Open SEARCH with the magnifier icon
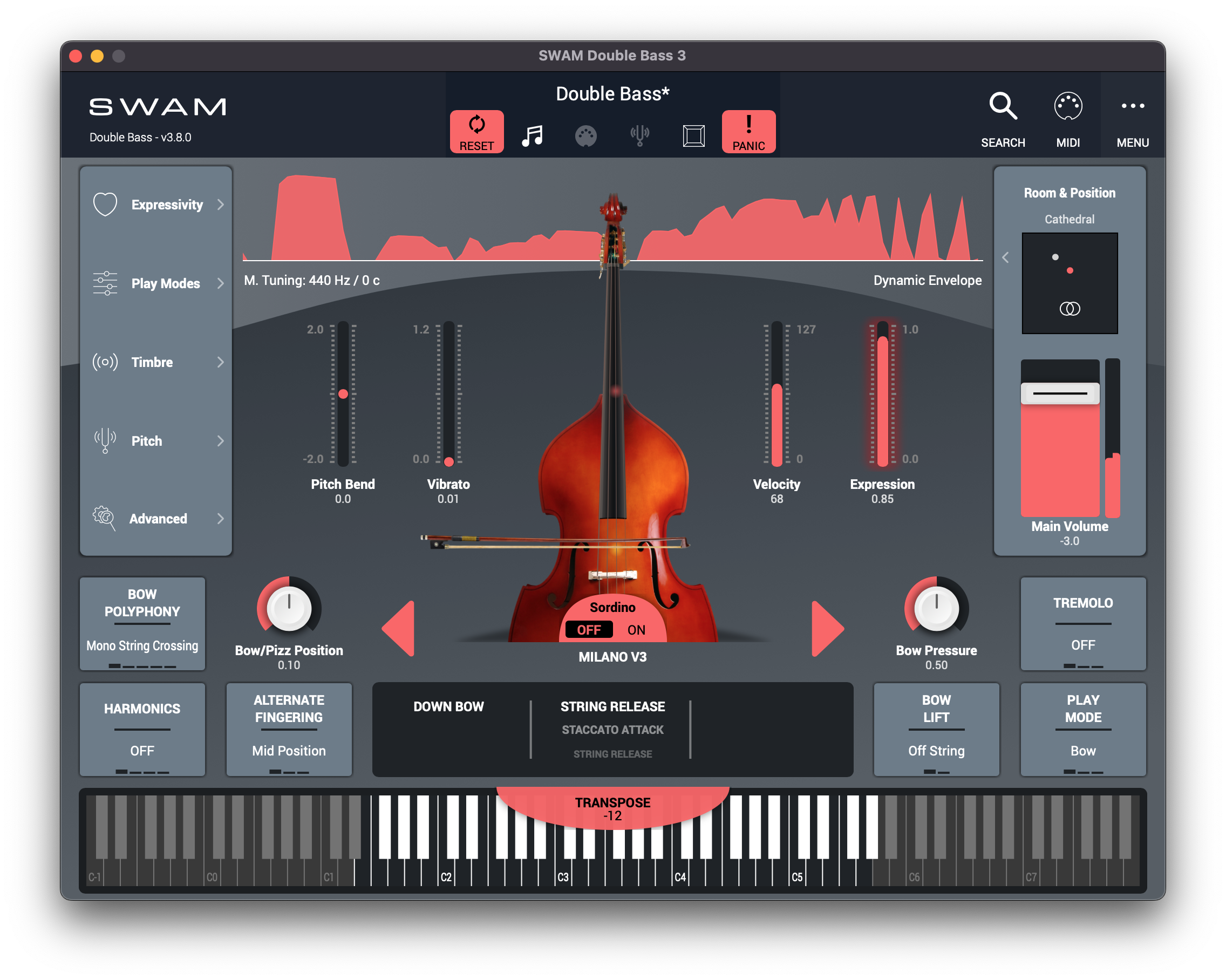 point(1003,106)
